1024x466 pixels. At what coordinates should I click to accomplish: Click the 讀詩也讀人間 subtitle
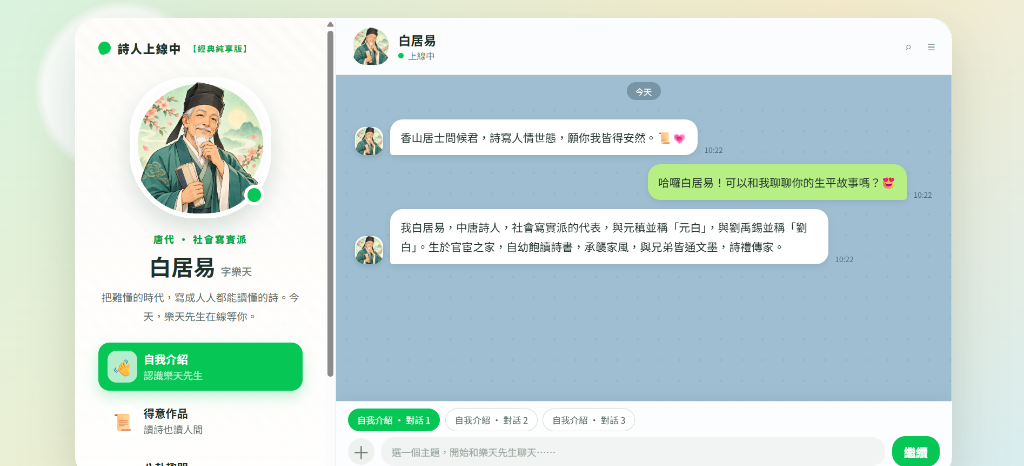[x=173, y=429]
